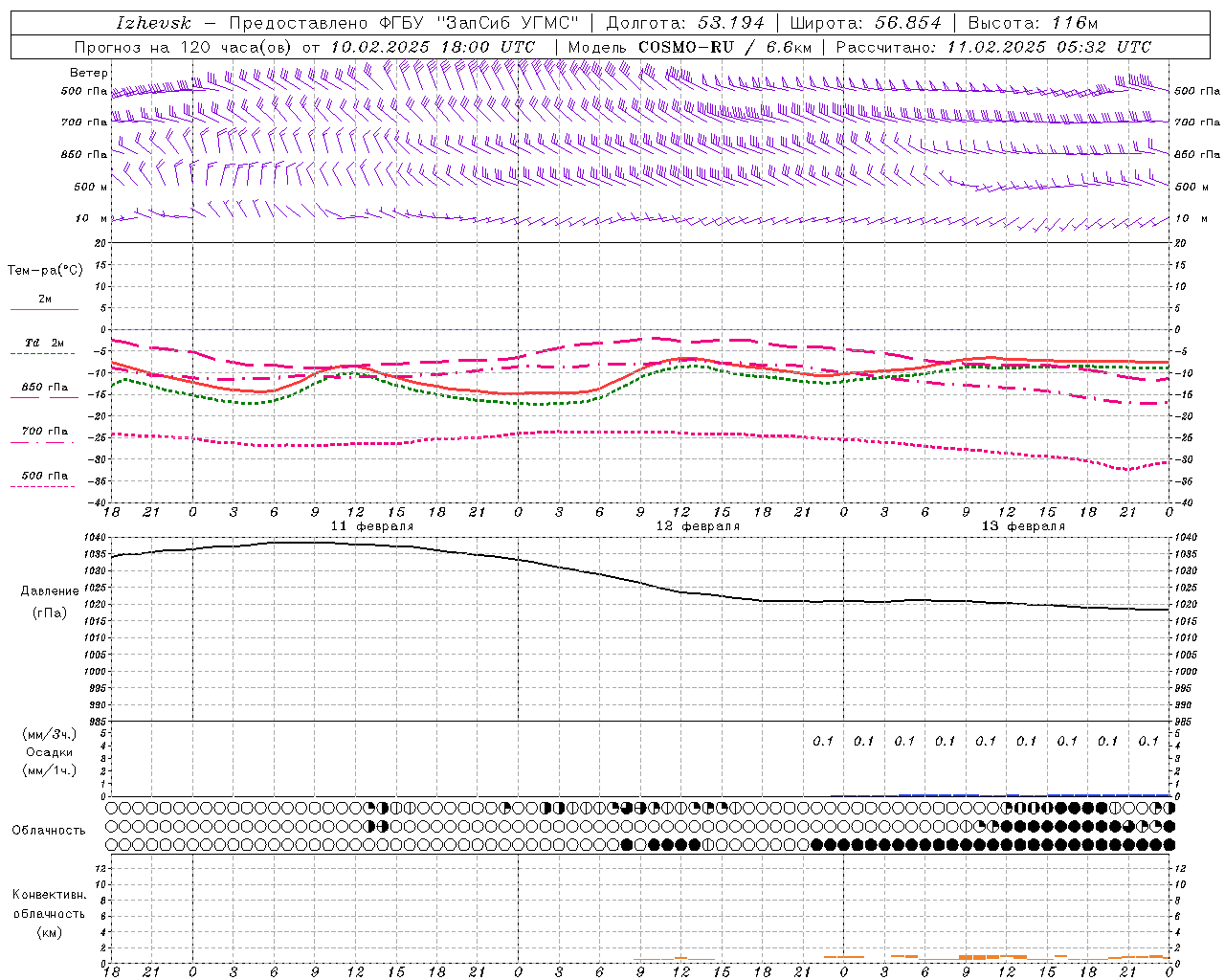Click the Izhevsk station title
The height and width of the screenshot is (980, 1225).
point(153,23)
